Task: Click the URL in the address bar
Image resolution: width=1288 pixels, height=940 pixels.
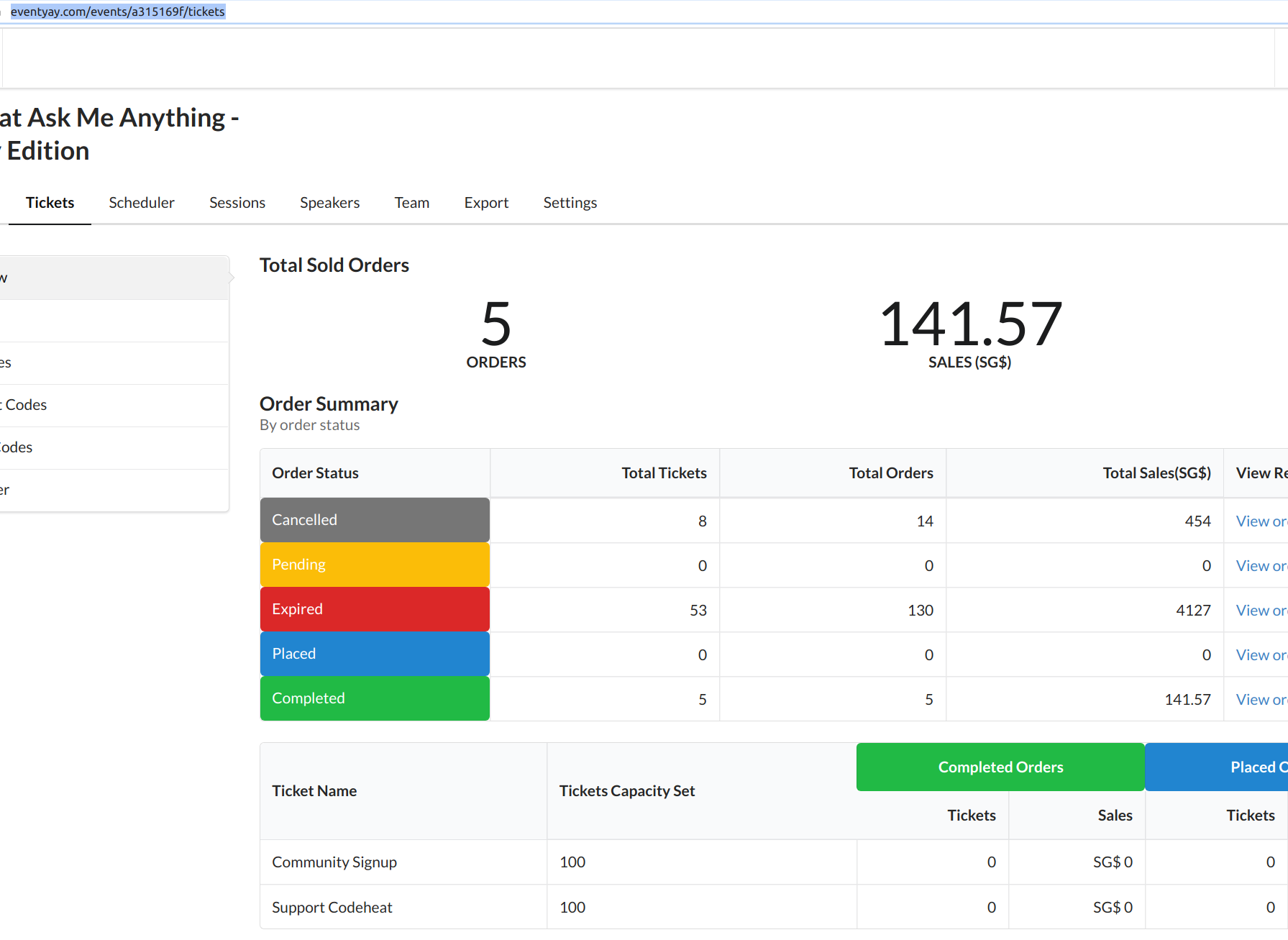Action: pyautogui.click(x=117, y=12)
